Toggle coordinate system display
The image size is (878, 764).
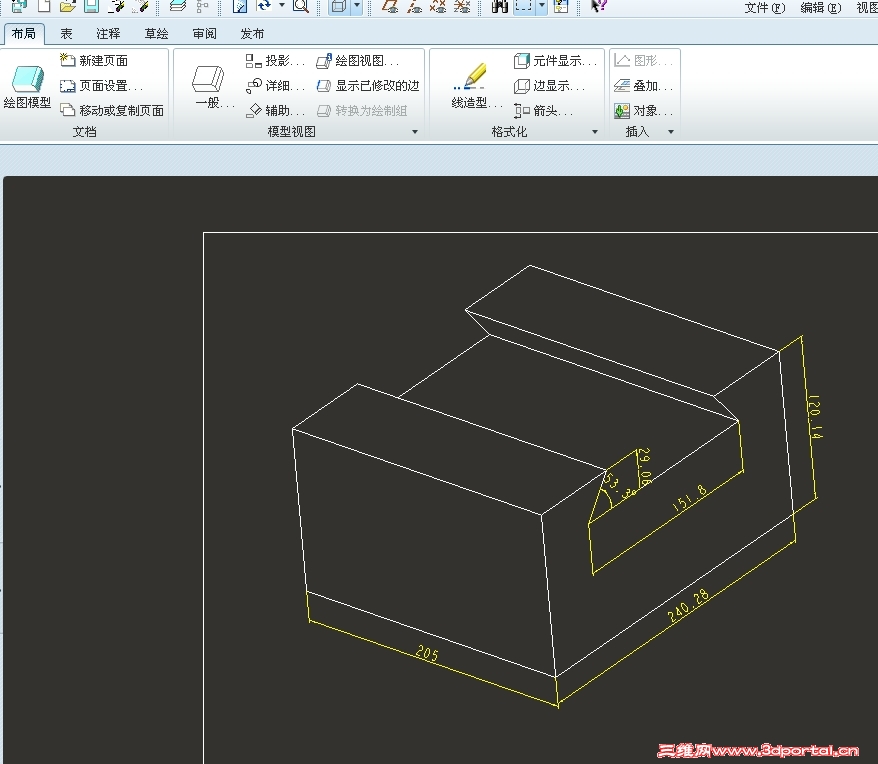[462, 6]
